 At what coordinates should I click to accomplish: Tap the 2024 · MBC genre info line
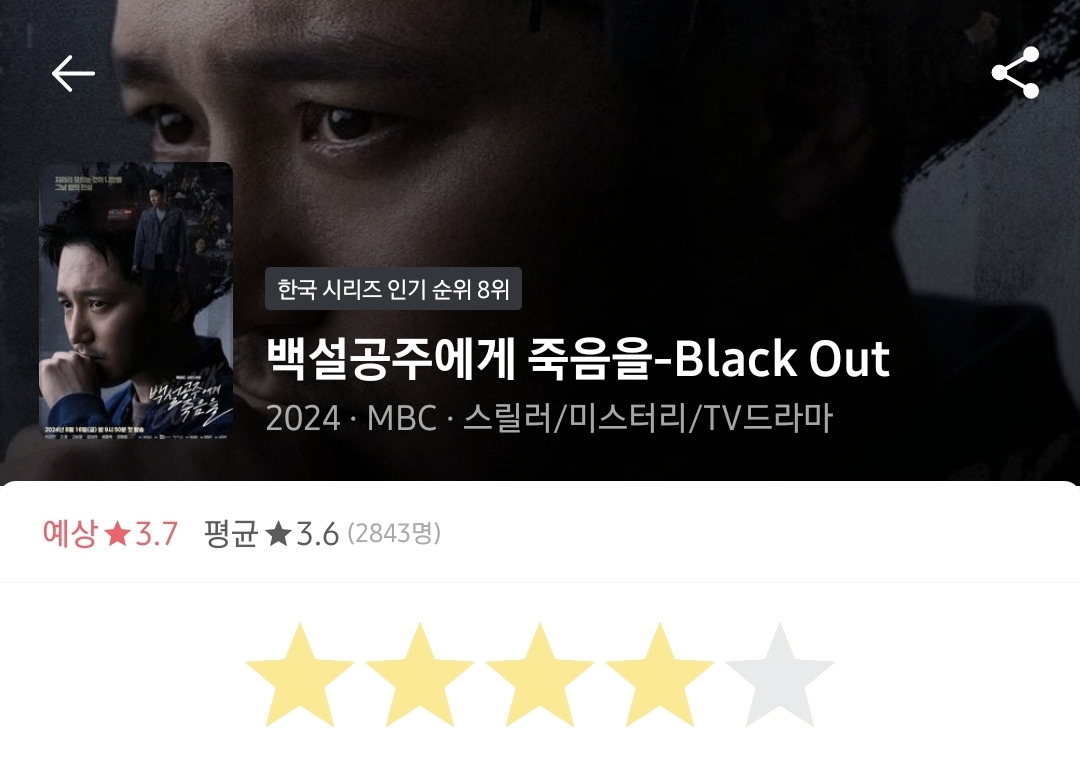(549, 417)
